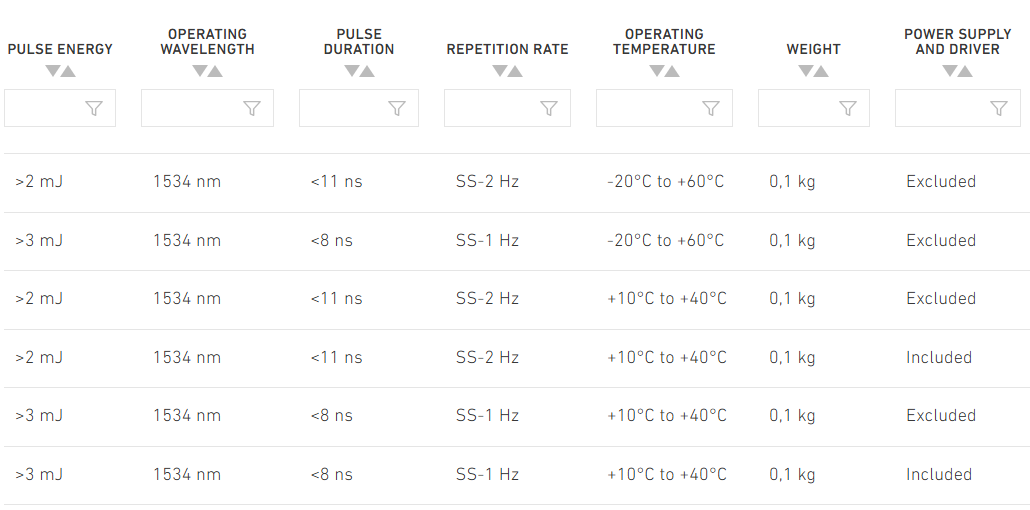
Task: Select the >2 mJ row with Included driver
Action: 517,358
